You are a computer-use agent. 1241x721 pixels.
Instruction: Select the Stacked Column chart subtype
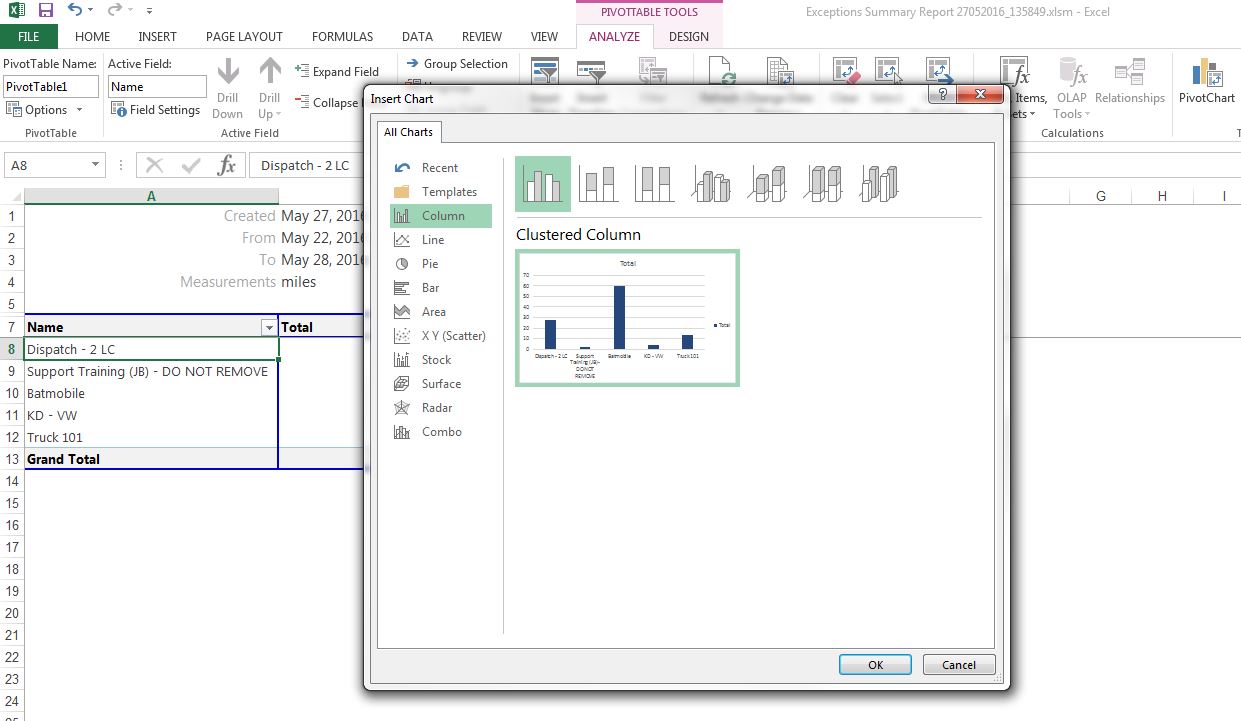point(598,184)
